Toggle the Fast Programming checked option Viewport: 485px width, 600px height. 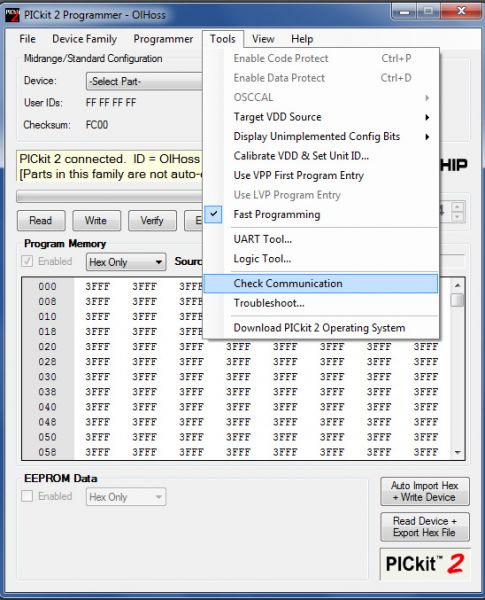point(321,215)
